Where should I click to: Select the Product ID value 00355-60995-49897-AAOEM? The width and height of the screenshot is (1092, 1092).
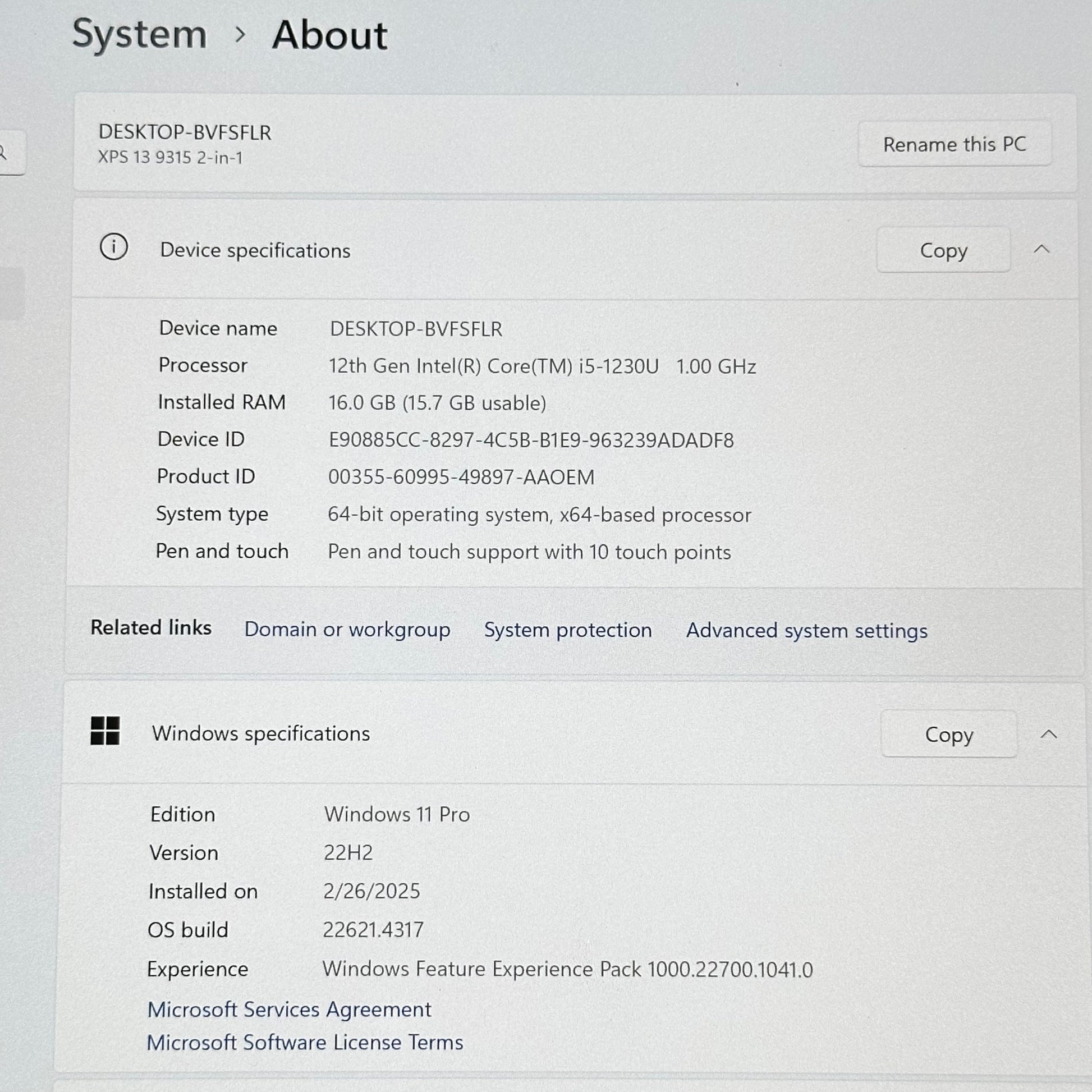461,477
